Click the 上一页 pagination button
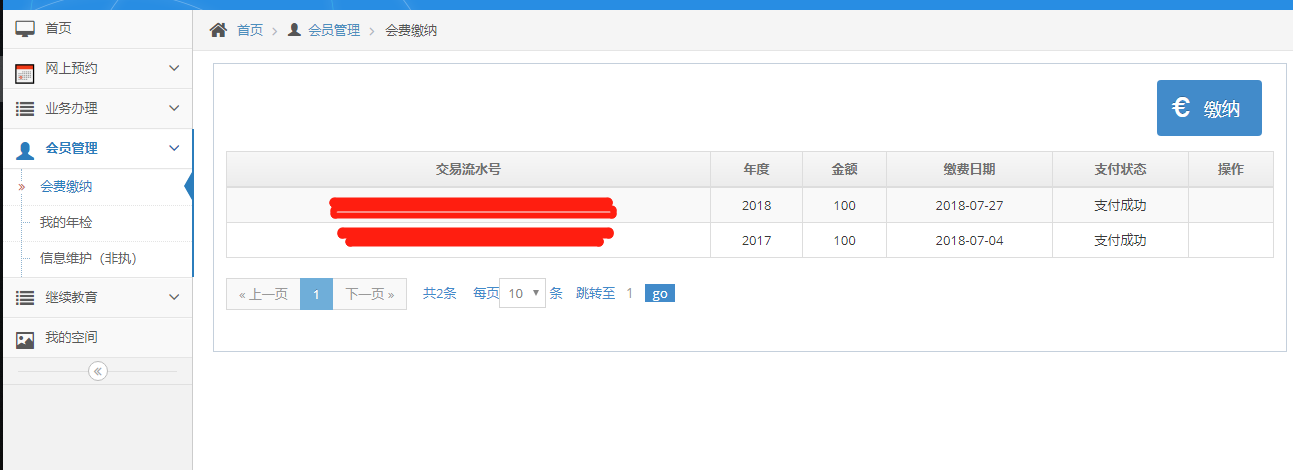1293x470 pixels. (263, 294)
